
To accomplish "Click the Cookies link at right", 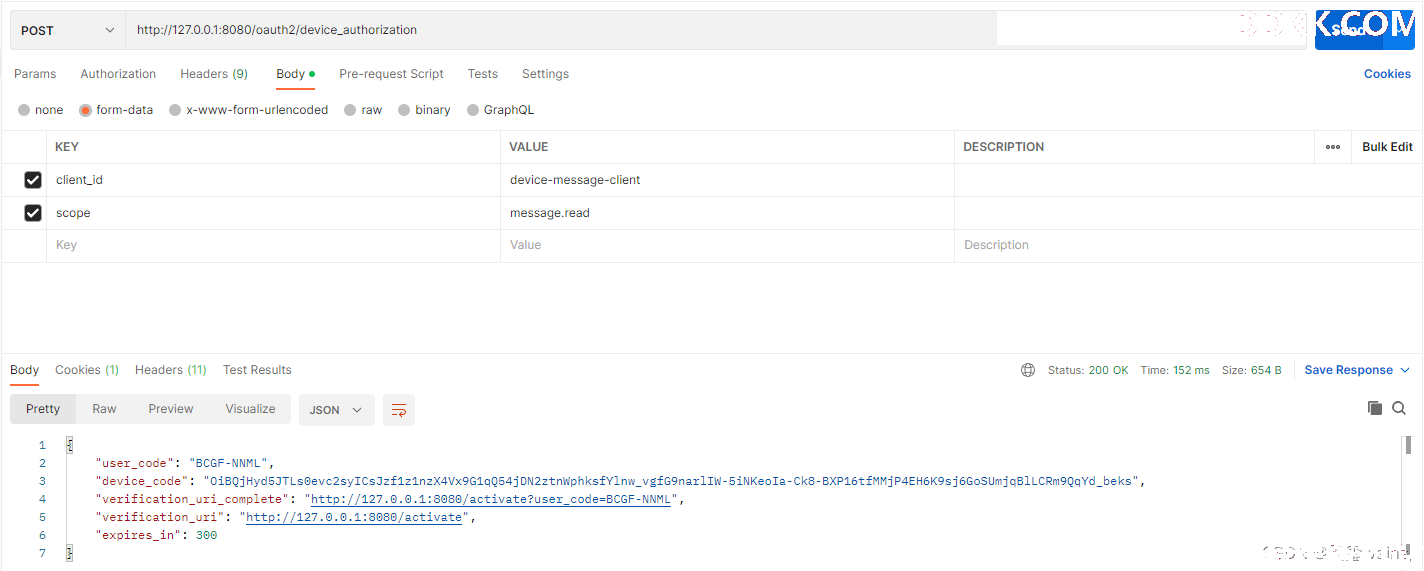I will click(1387, 74).
